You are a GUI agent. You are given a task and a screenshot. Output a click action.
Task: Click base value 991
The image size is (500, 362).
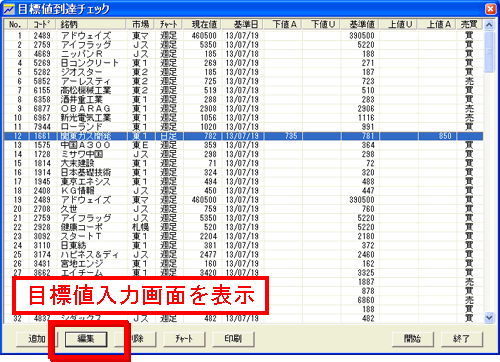pyautogui.click(x=368, y=127)
